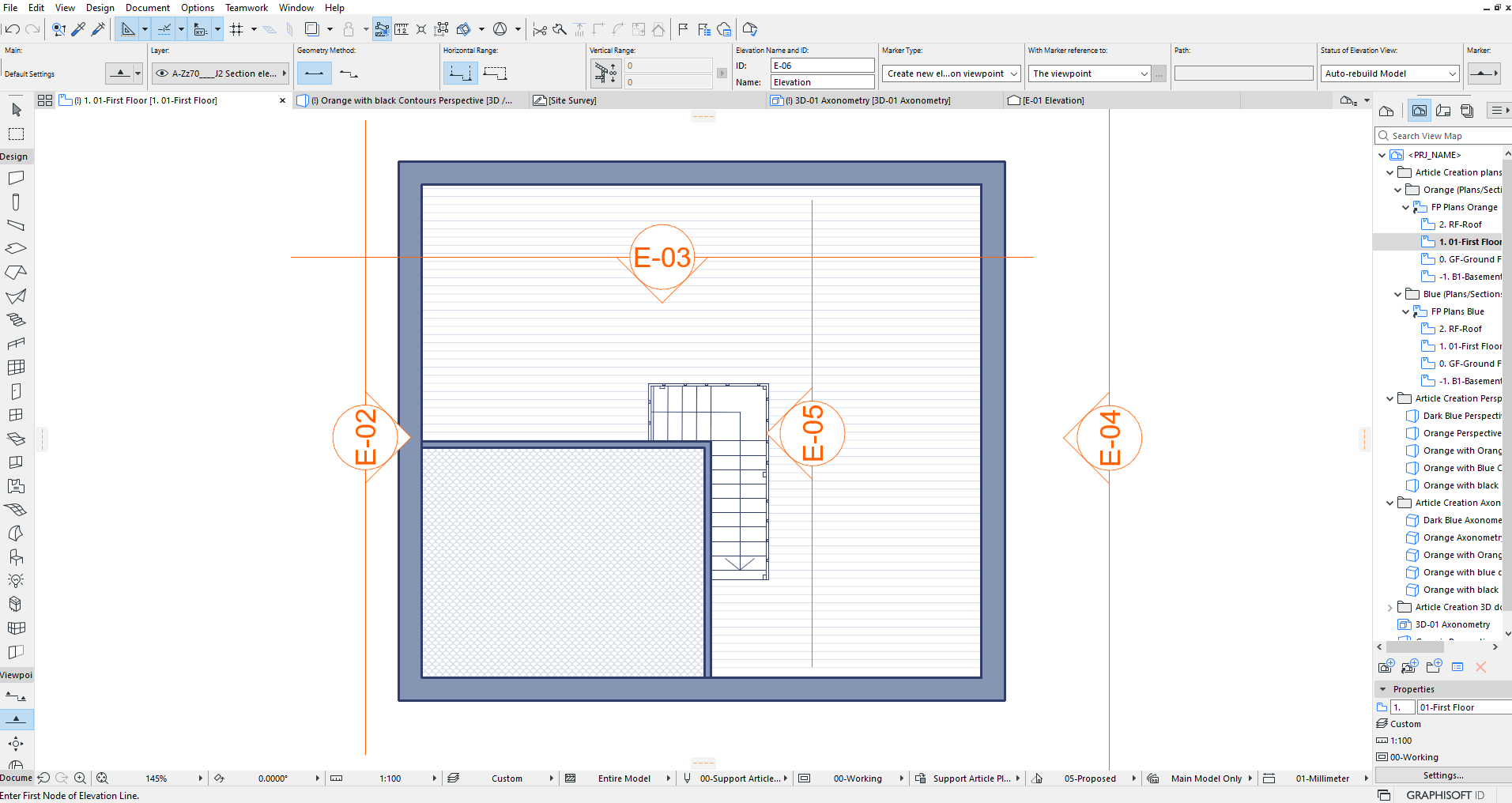Screen dimensions: 1512x803
Task: Open the Marker Type dropdown
Action: 950,73
